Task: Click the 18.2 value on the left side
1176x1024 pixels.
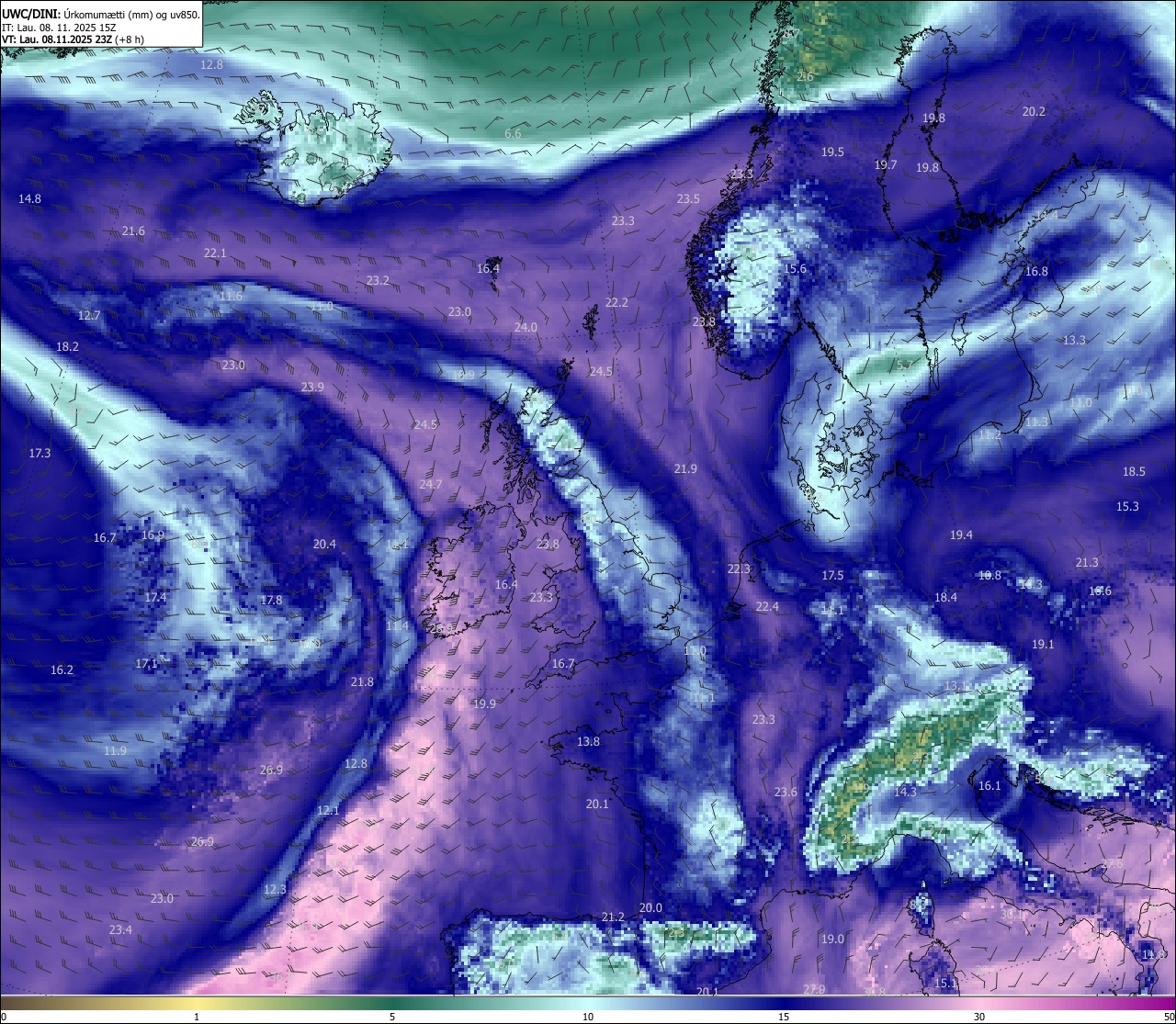Action: pos(67,346)
